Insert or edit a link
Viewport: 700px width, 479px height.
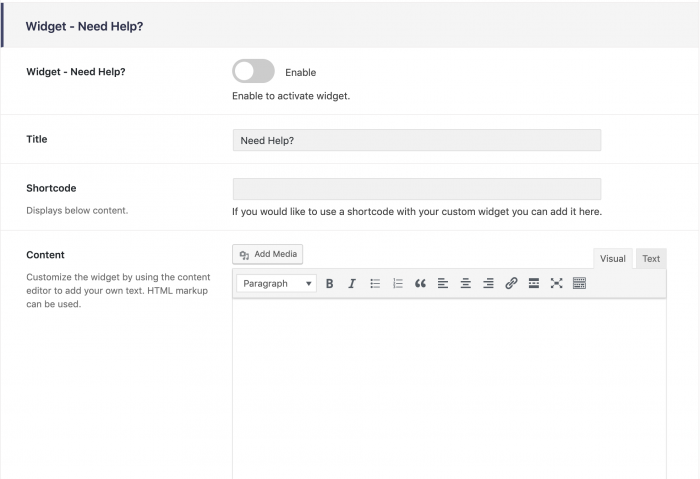click(511, 283)
